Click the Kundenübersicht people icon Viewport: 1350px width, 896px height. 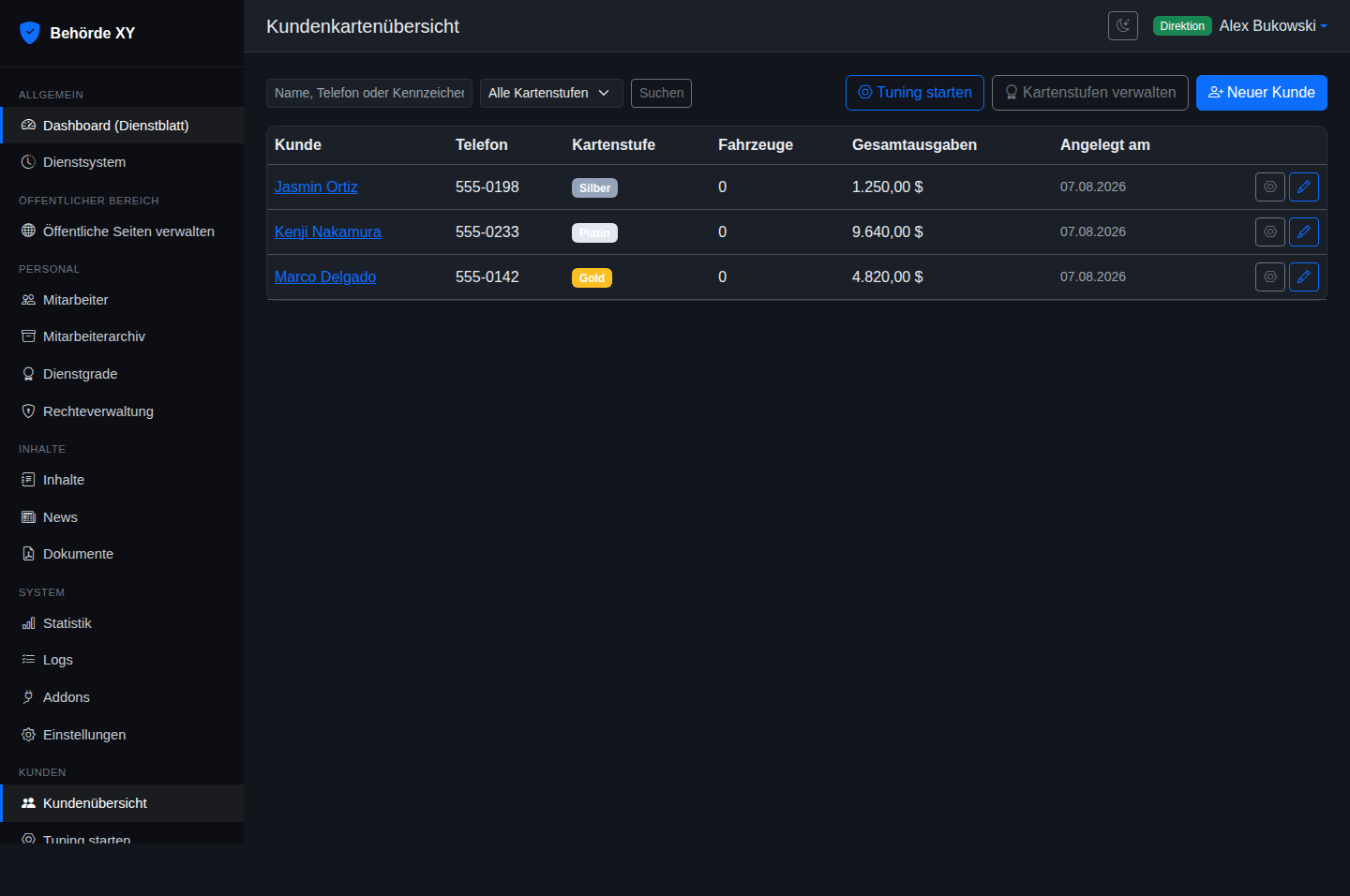[28, 803]
